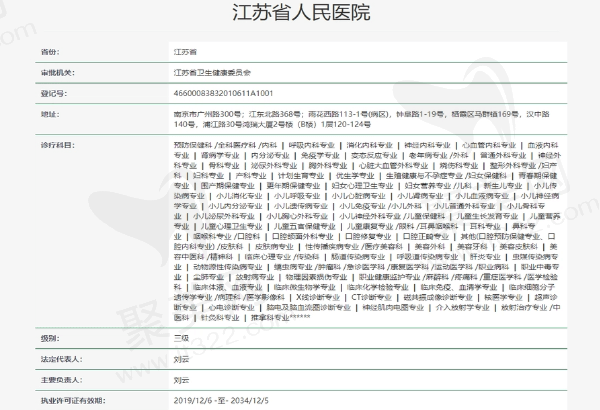Click 肝炎专业 specialty
600x410 pixels.
click(485, 256)
